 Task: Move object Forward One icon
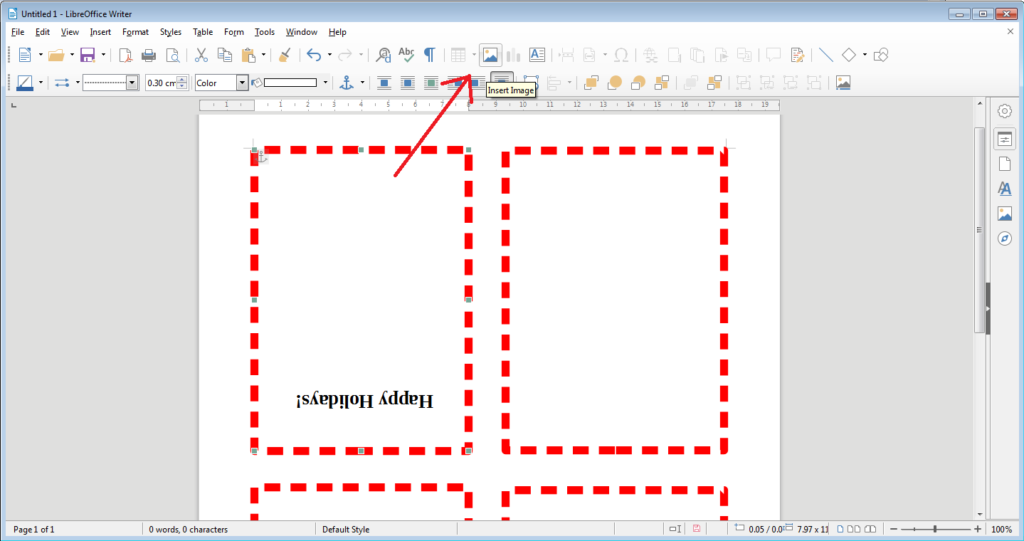615,82
